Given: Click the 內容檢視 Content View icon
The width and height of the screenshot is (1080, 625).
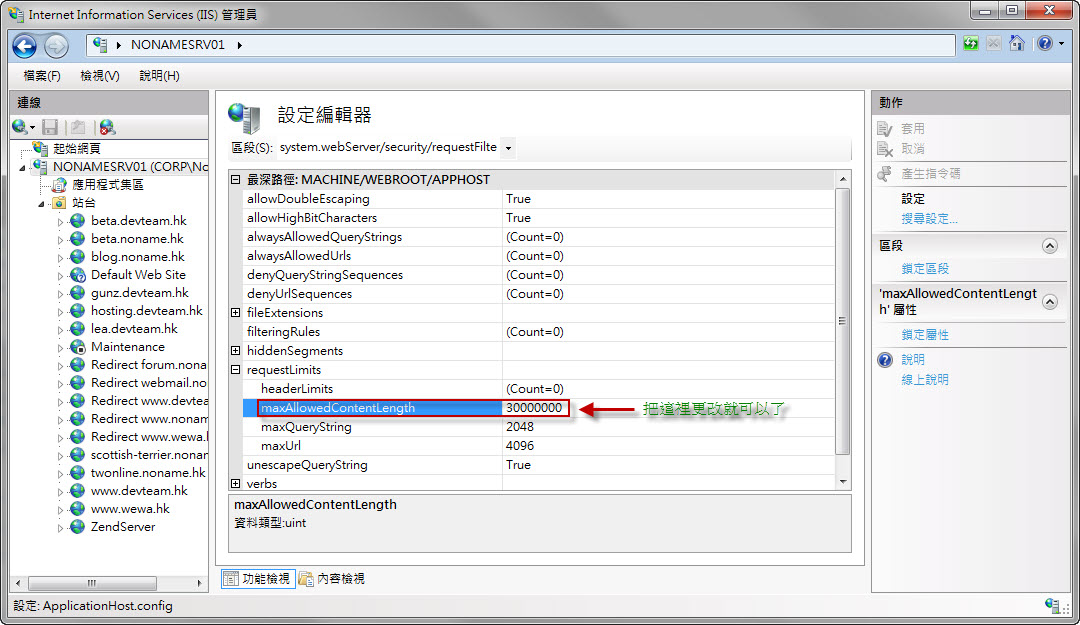Looking at the screenshot, I should pos(306,578).
